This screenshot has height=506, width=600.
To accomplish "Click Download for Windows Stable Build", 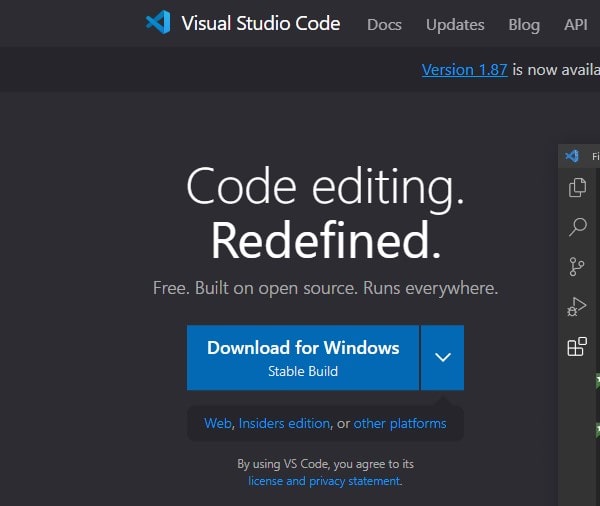I will [303, 357].
